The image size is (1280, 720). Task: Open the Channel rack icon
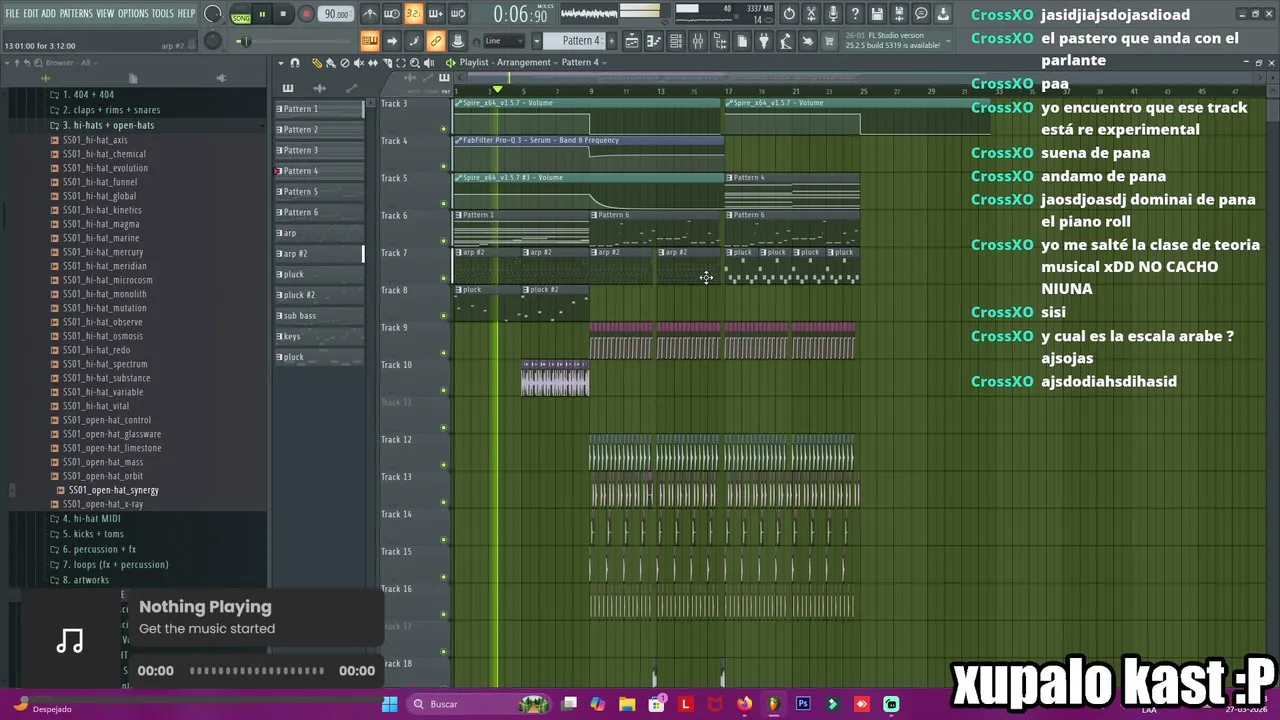[x=676, y=41]
